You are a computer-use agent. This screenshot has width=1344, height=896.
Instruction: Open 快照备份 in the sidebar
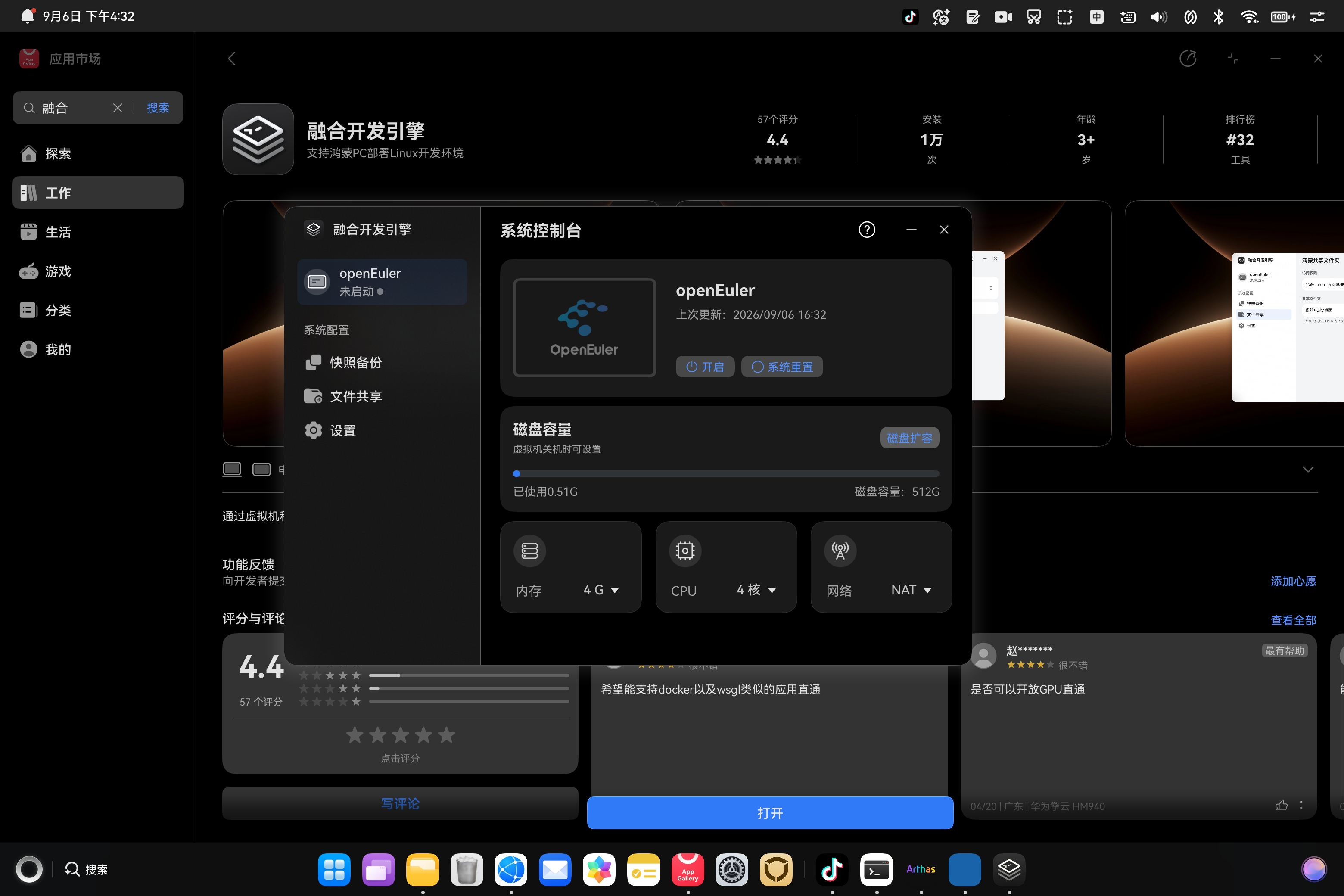coord(382,362)
